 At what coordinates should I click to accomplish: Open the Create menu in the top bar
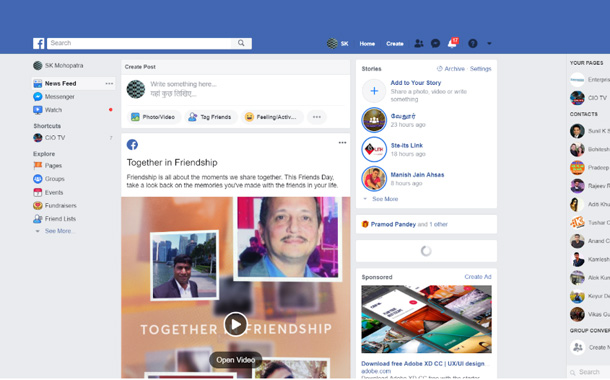pyautogui.click(x=394, y=44)
